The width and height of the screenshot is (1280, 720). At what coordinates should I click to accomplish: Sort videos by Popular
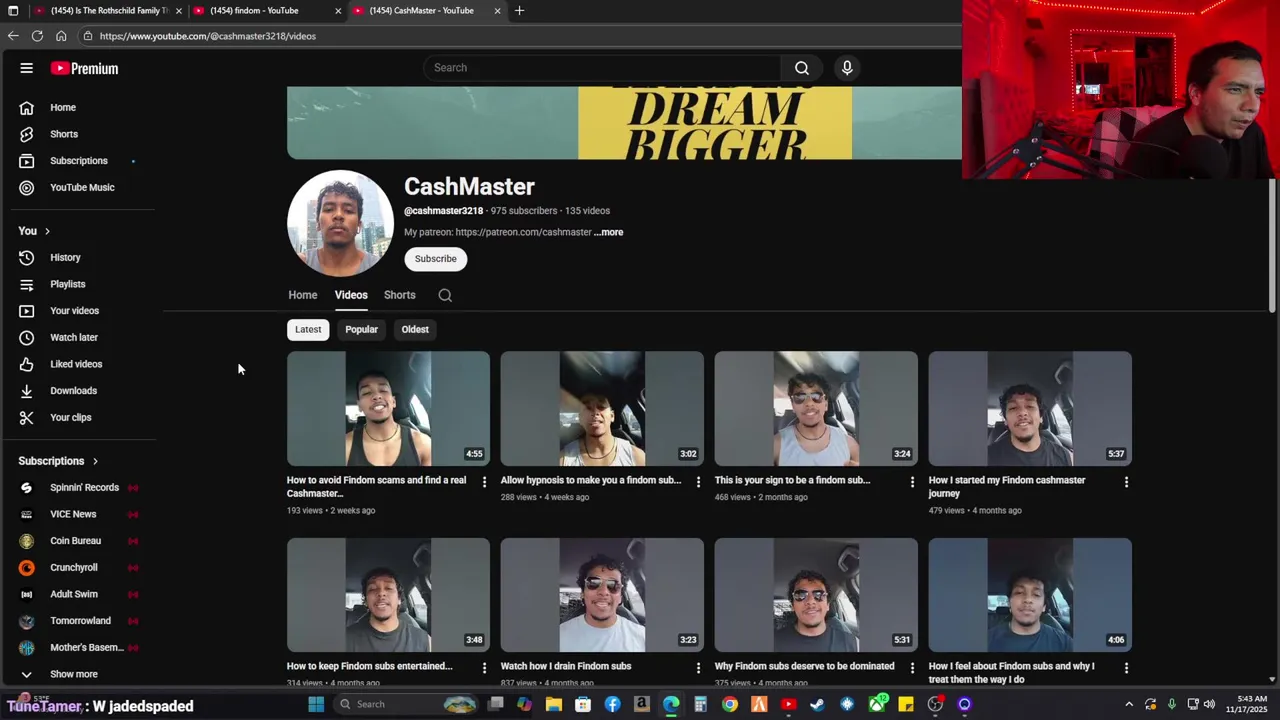[x=361, y=329]
